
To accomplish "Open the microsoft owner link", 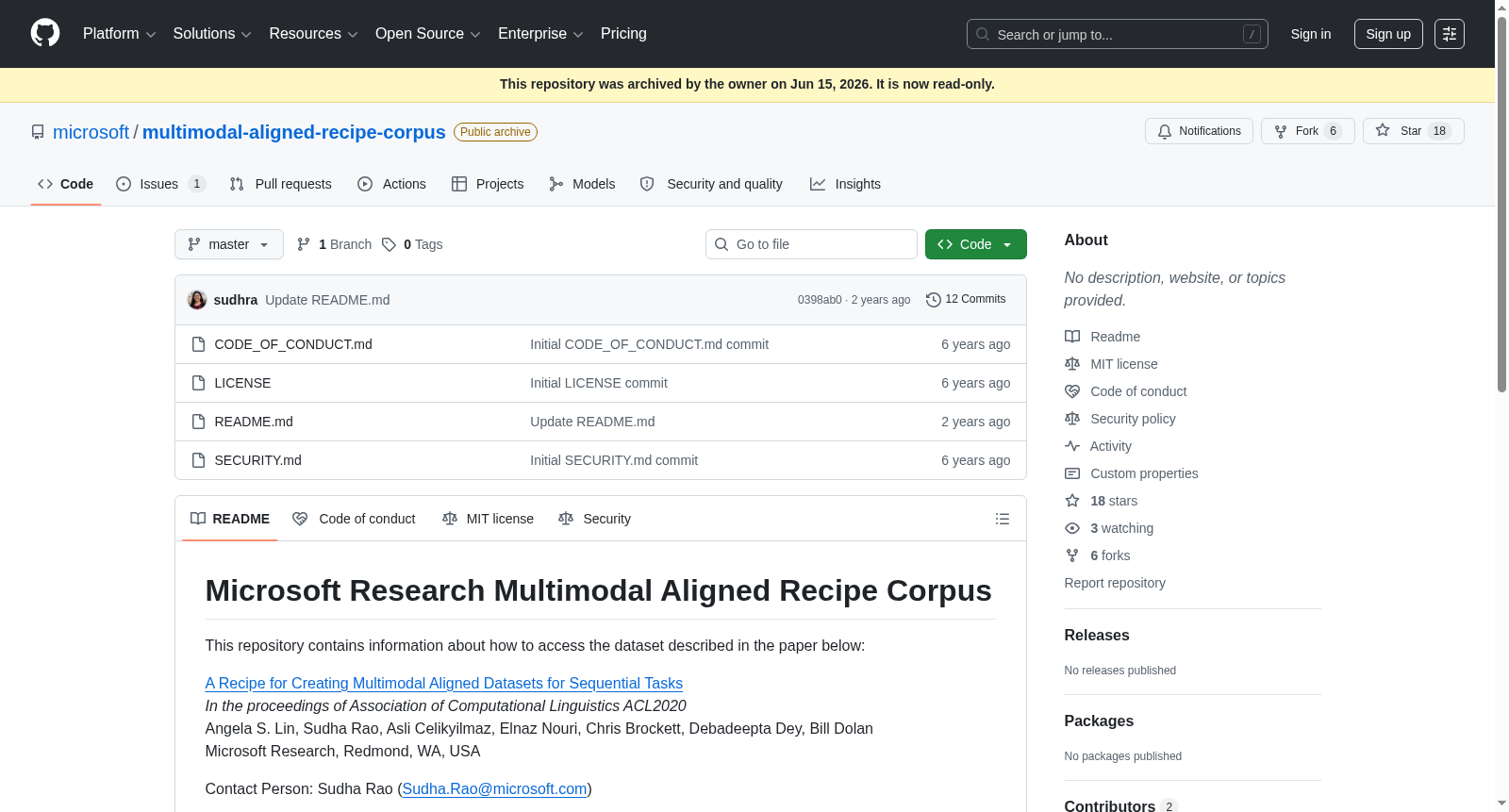I will (x=91, y=132).
